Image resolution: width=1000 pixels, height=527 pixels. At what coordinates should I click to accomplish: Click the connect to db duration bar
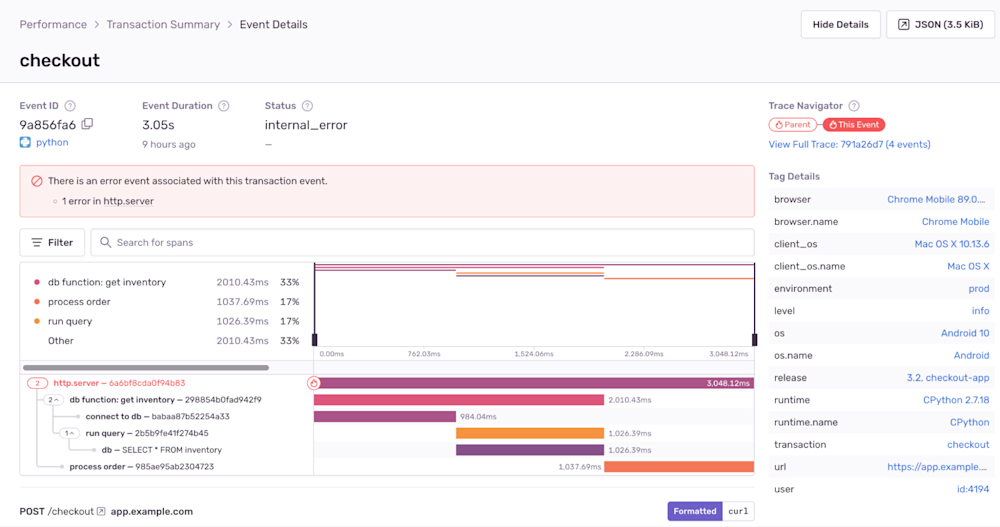pos(385,417)
